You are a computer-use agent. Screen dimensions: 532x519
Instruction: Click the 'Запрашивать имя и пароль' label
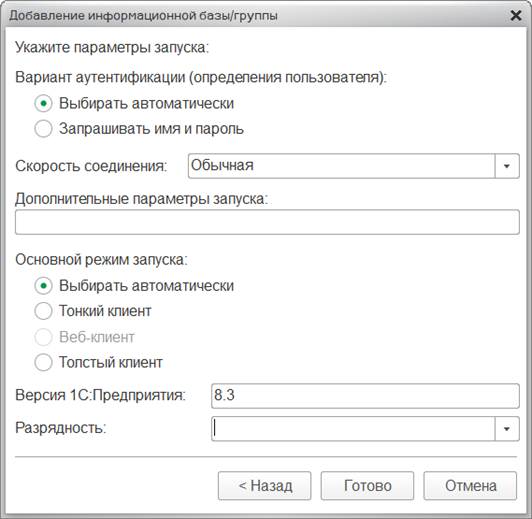point(151,129)
